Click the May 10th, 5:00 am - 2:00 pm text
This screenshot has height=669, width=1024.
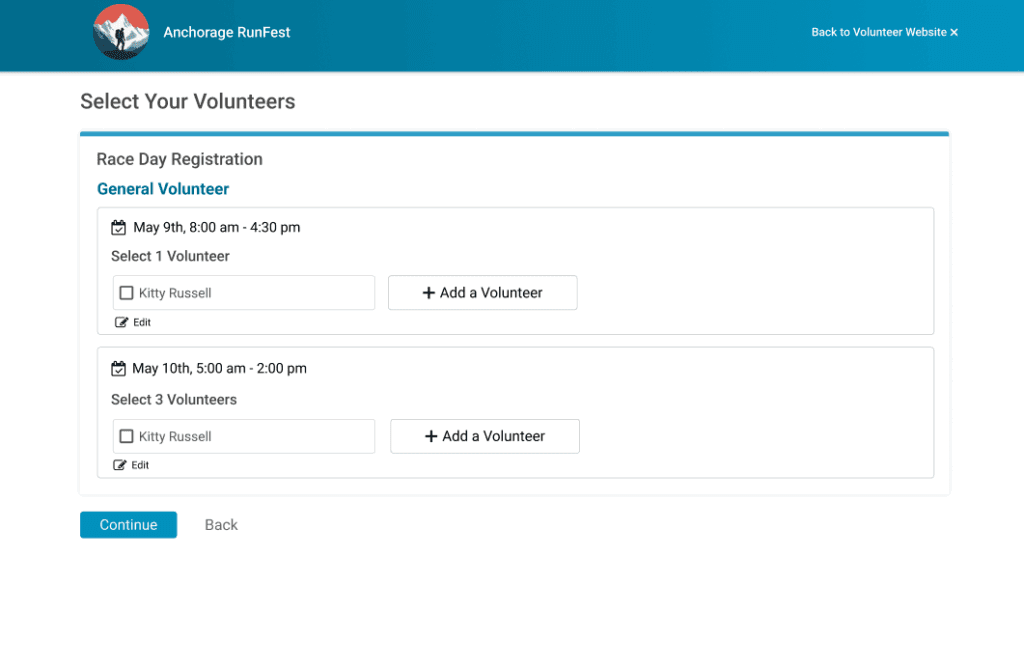pos(219,369)
